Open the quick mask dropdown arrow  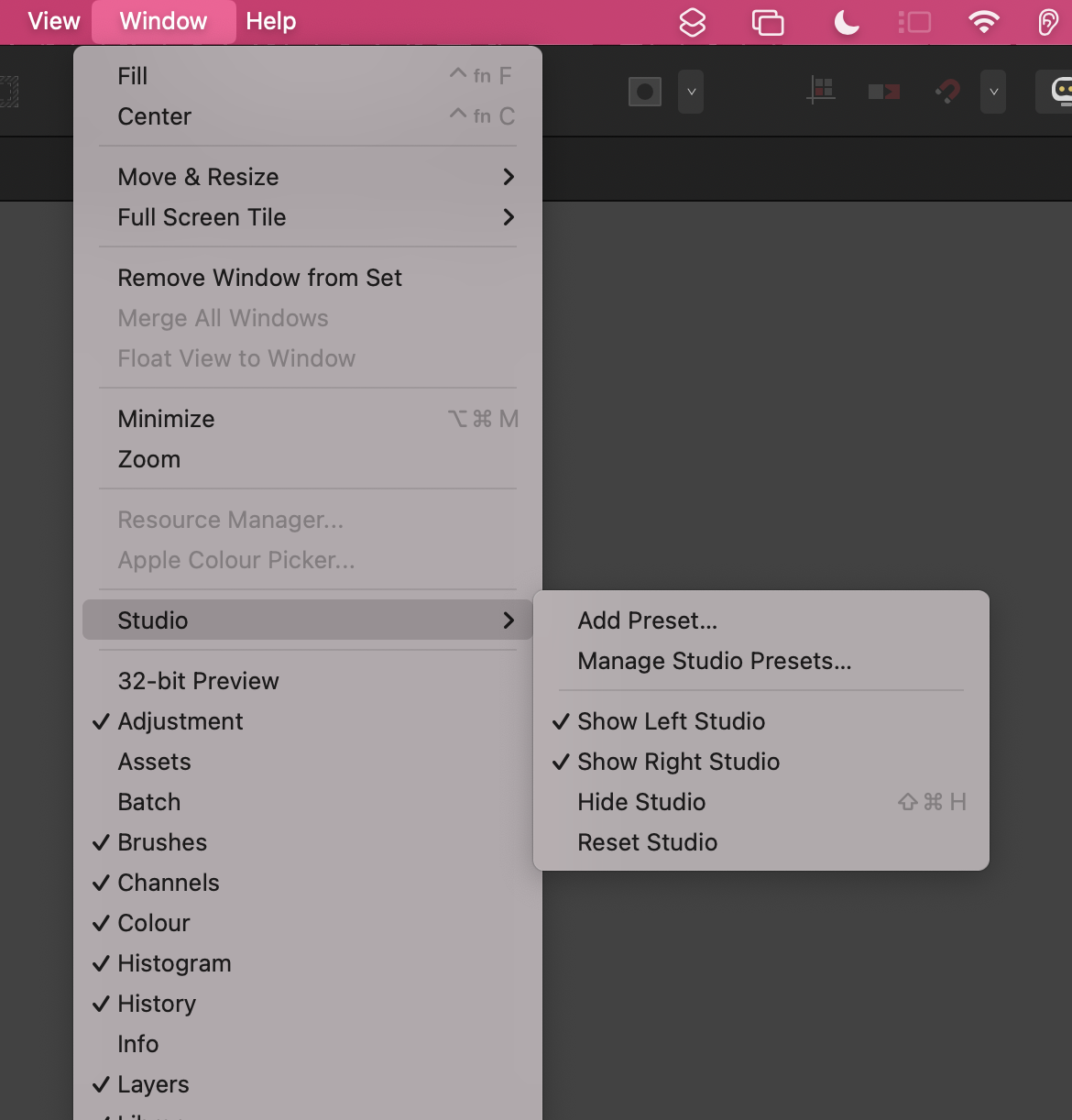coord(691,92)
